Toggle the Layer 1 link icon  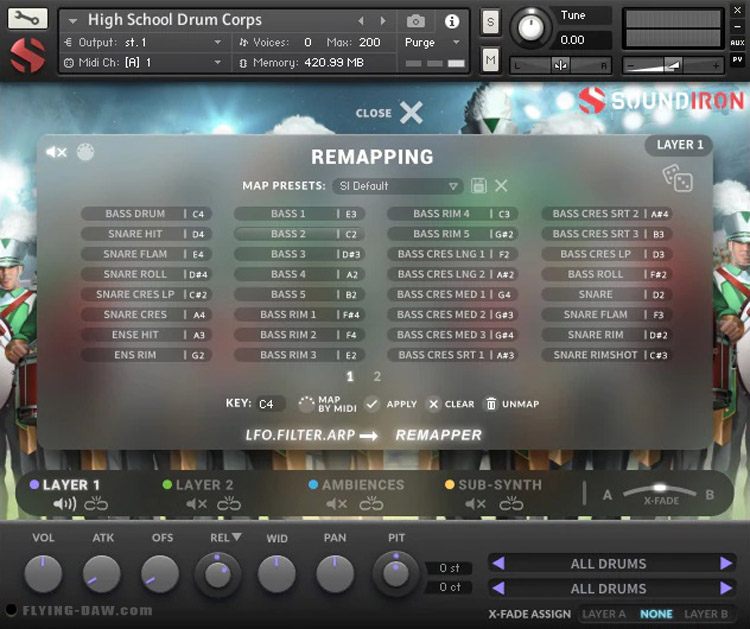click(x=96, y=504)
